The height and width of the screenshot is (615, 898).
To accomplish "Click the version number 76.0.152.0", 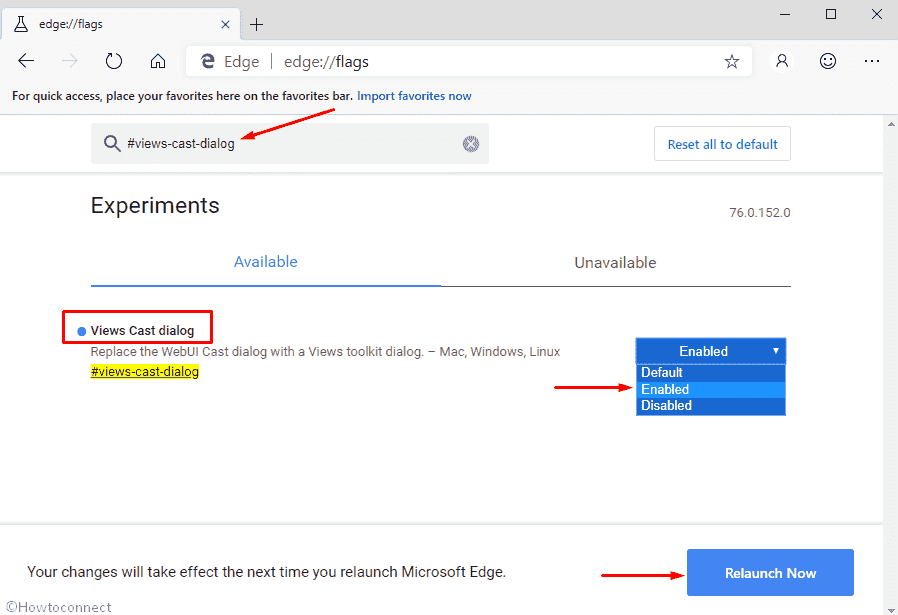I will pos(759,212).
